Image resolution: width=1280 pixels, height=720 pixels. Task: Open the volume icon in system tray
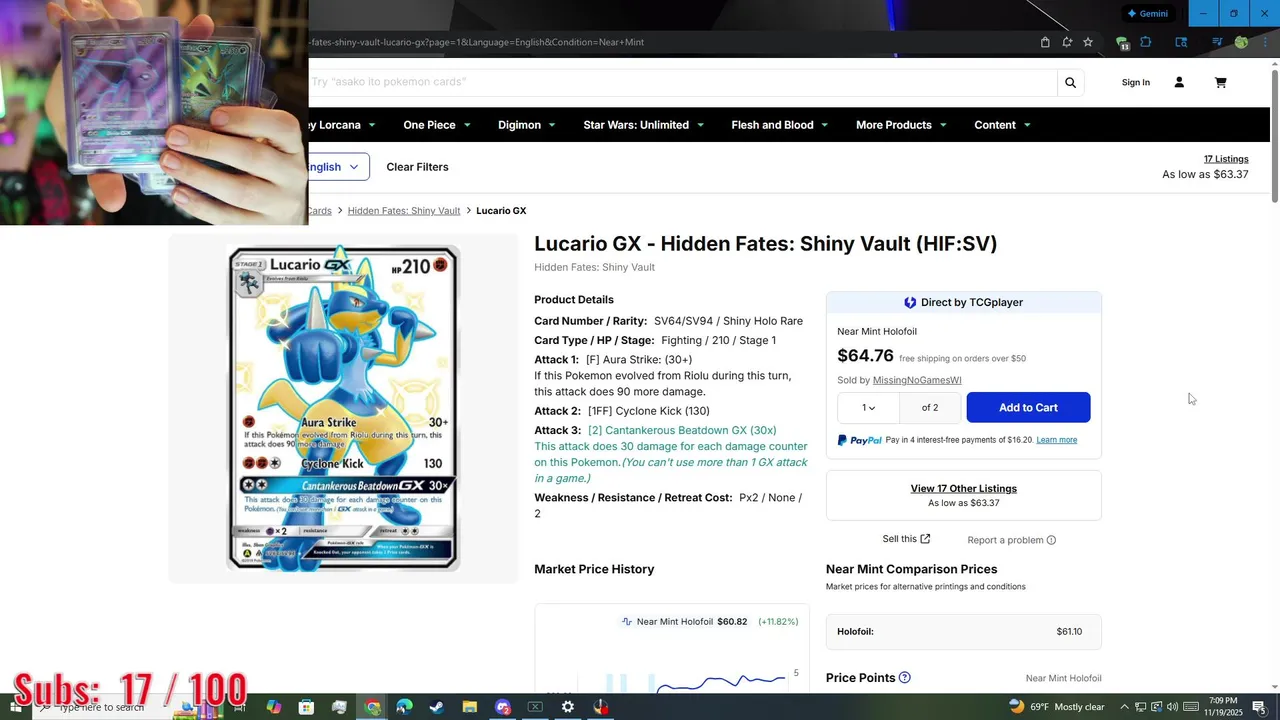[1172, 707]
